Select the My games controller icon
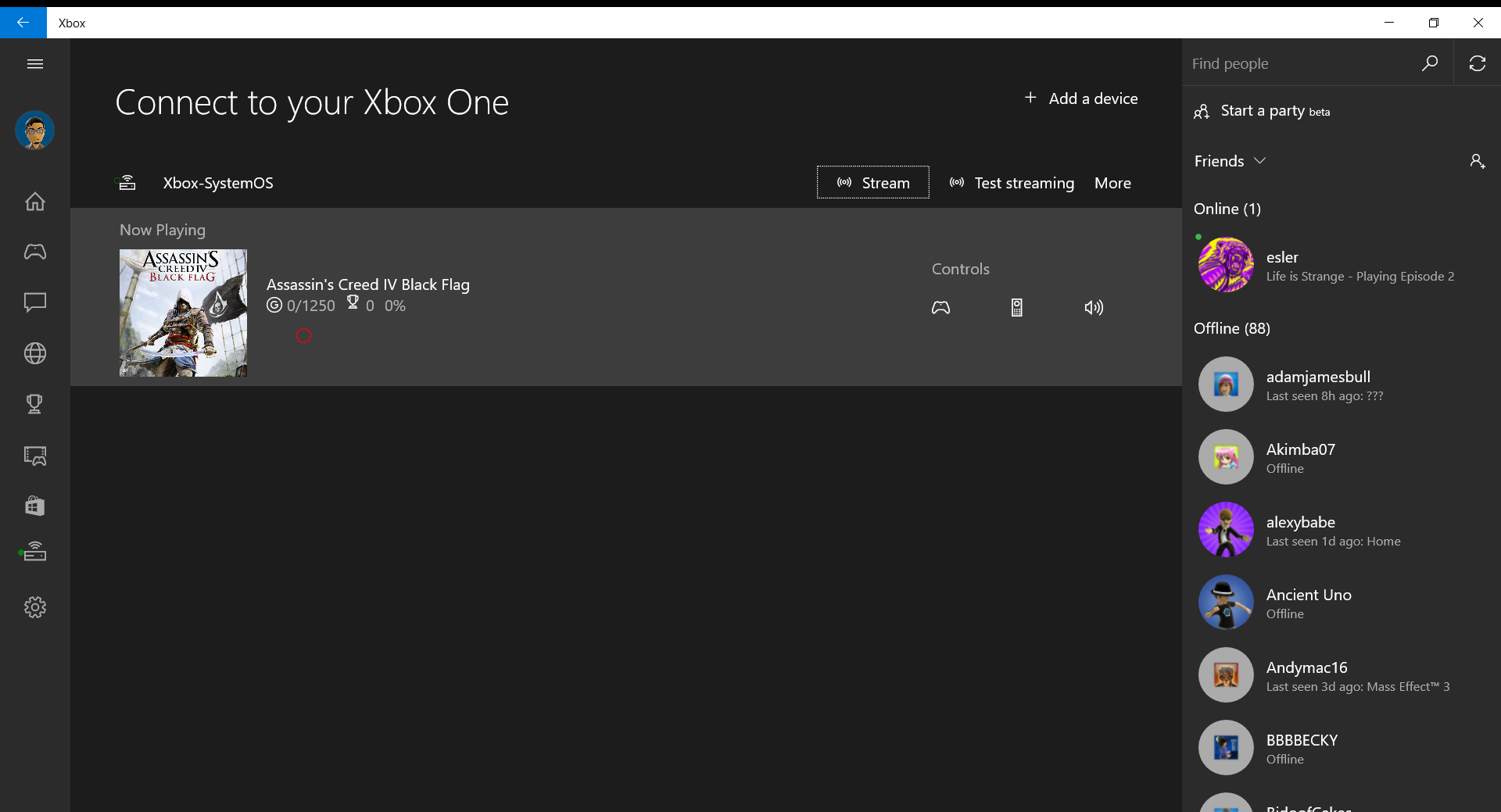This screenshot has height=812, width=1501. coord(35,252)
